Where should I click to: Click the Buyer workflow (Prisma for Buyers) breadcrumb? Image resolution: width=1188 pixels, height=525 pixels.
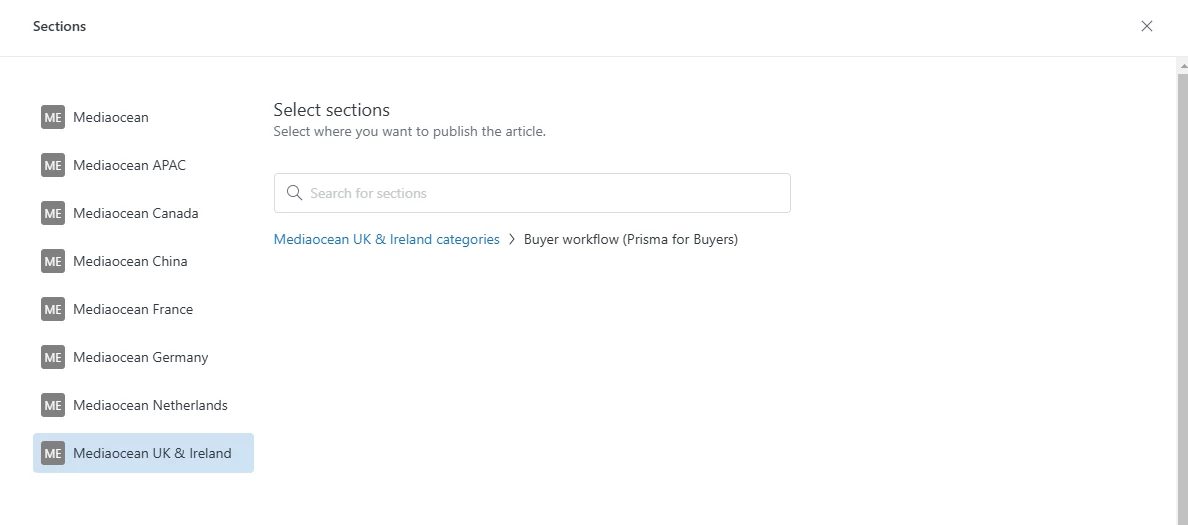coord(631,240)
